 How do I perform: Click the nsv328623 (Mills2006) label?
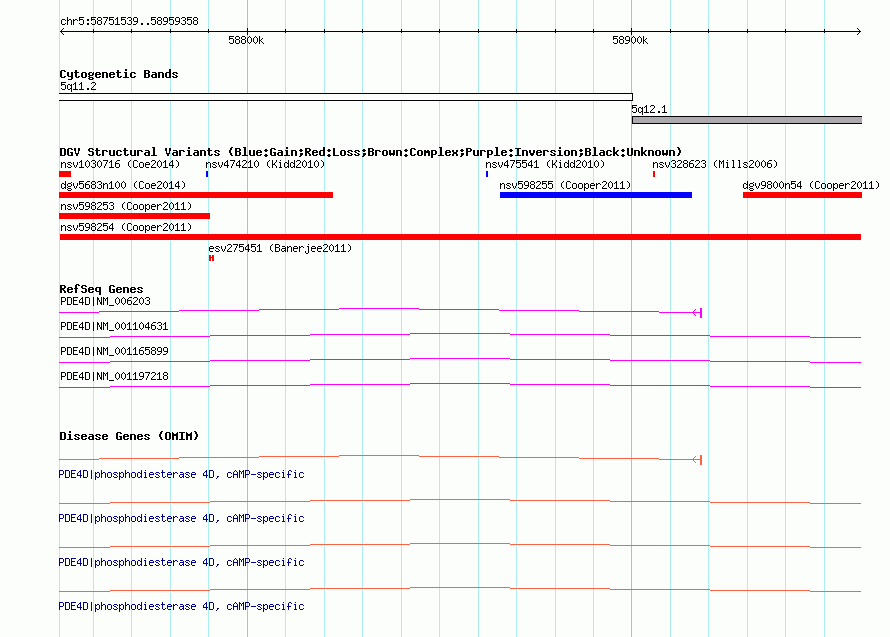(x=715, y=164)
